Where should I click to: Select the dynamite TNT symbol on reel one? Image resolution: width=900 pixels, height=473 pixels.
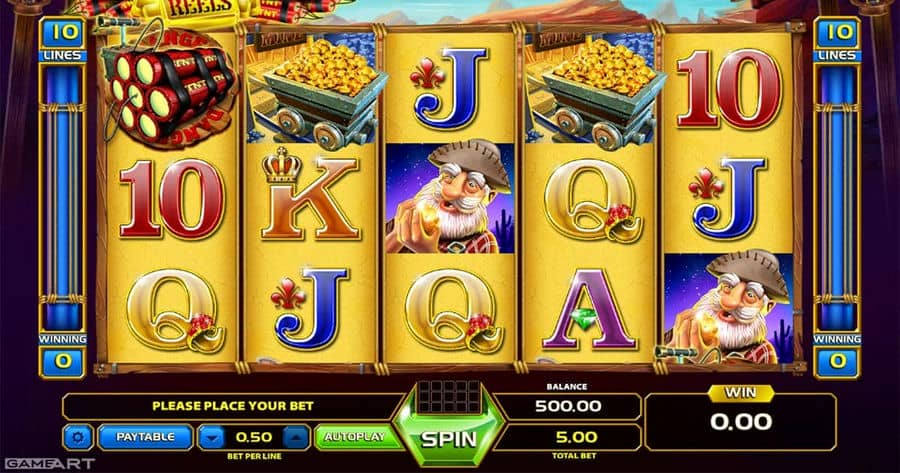pos(169,86)
